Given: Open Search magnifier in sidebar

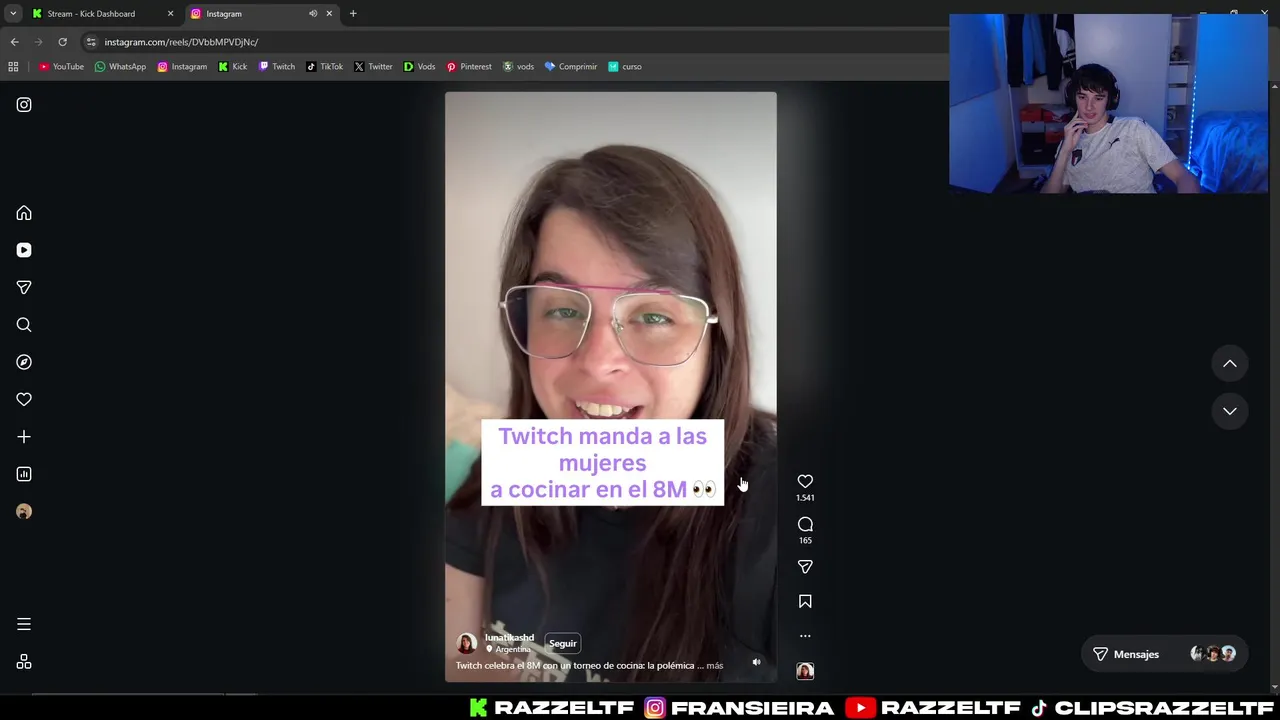Looking at the screenshot, I should [x=24, y=325].
